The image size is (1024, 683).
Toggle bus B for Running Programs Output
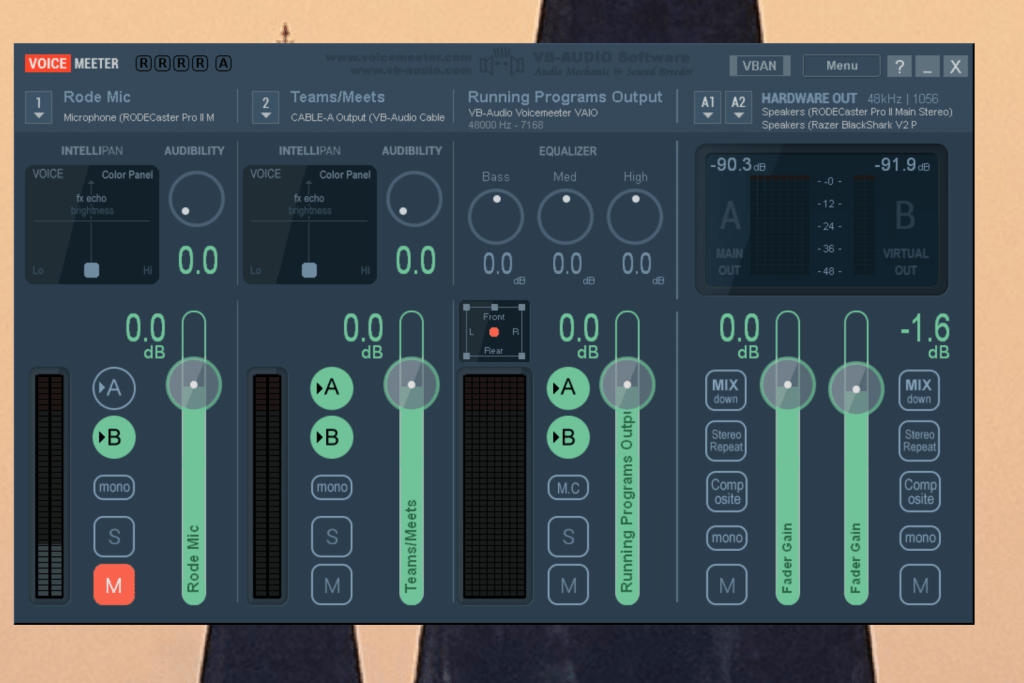point(568,437)
